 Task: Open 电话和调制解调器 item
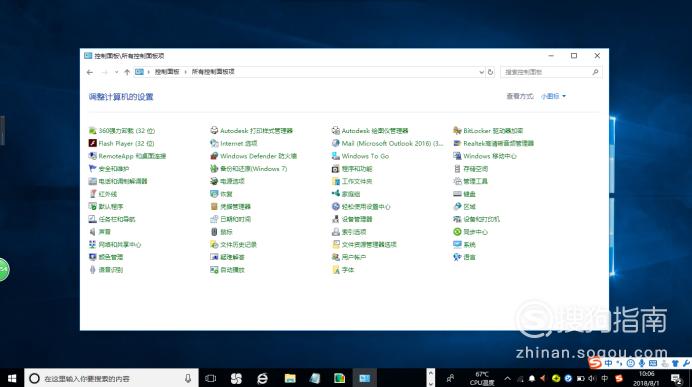coord(118,181)
